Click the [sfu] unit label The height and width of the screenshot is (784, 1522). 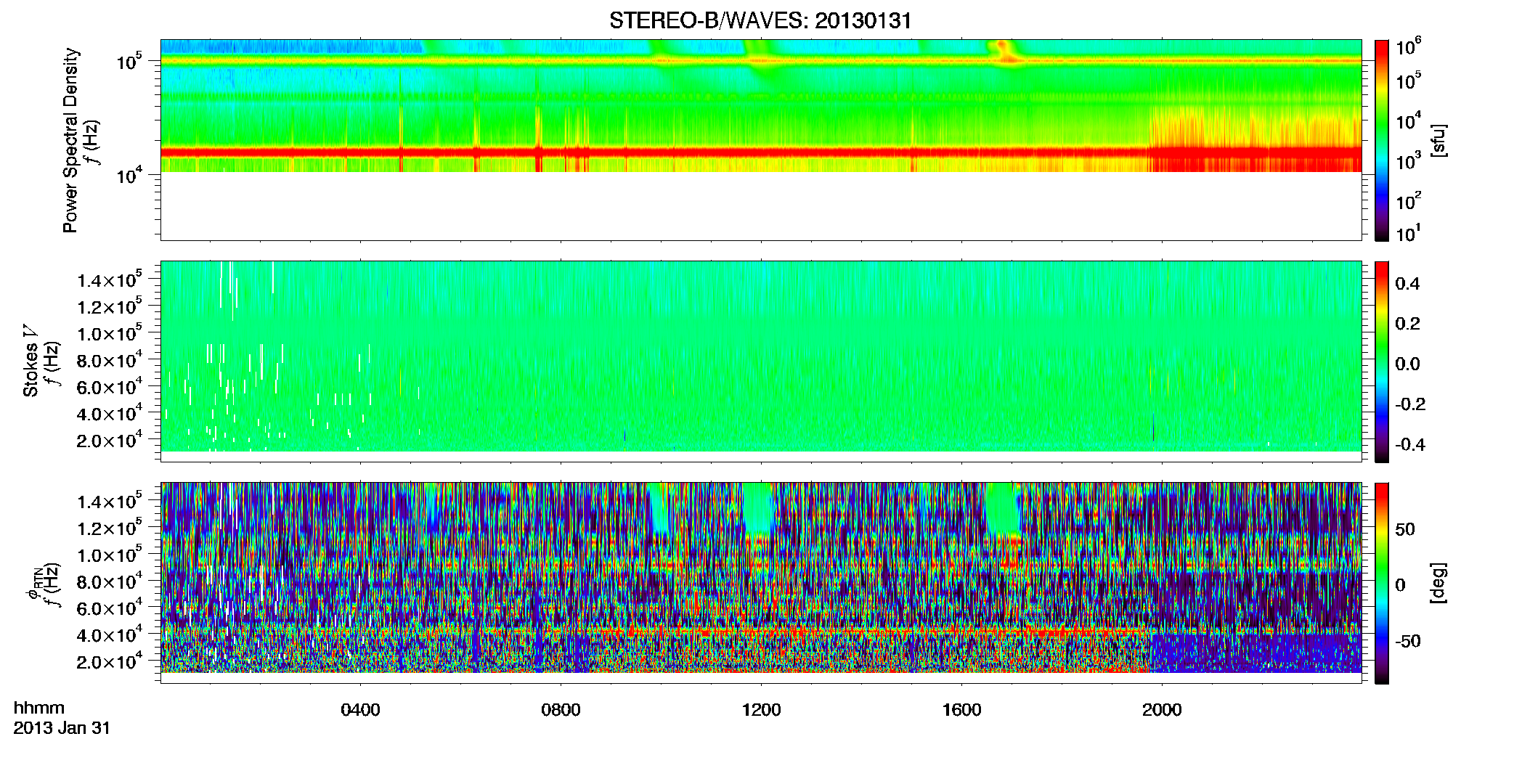pos(1438,140)
